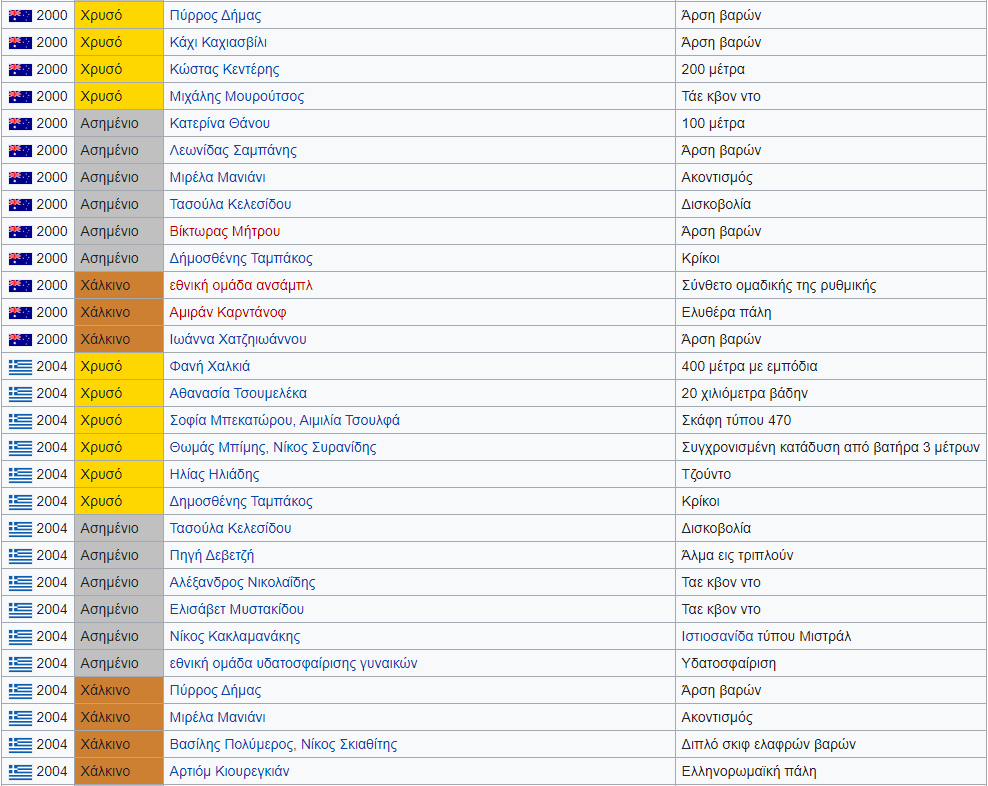Open the Μιχάλης Μουρούτσος link
This screenshot has height=786, width=988.
coord(236,97)
